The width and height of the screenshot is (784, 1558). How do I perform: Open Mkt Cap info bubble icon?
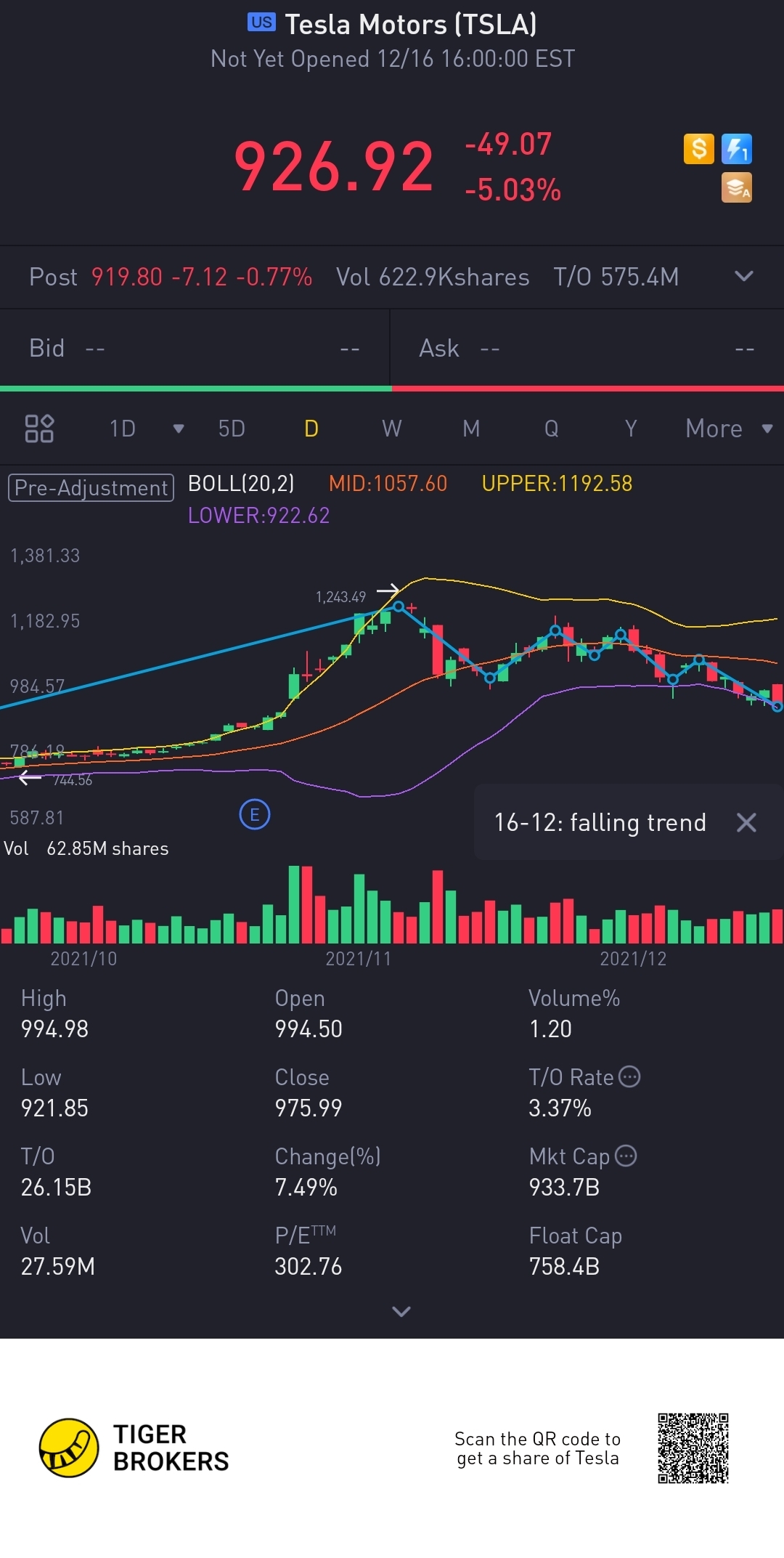(x=626, y=1156)
